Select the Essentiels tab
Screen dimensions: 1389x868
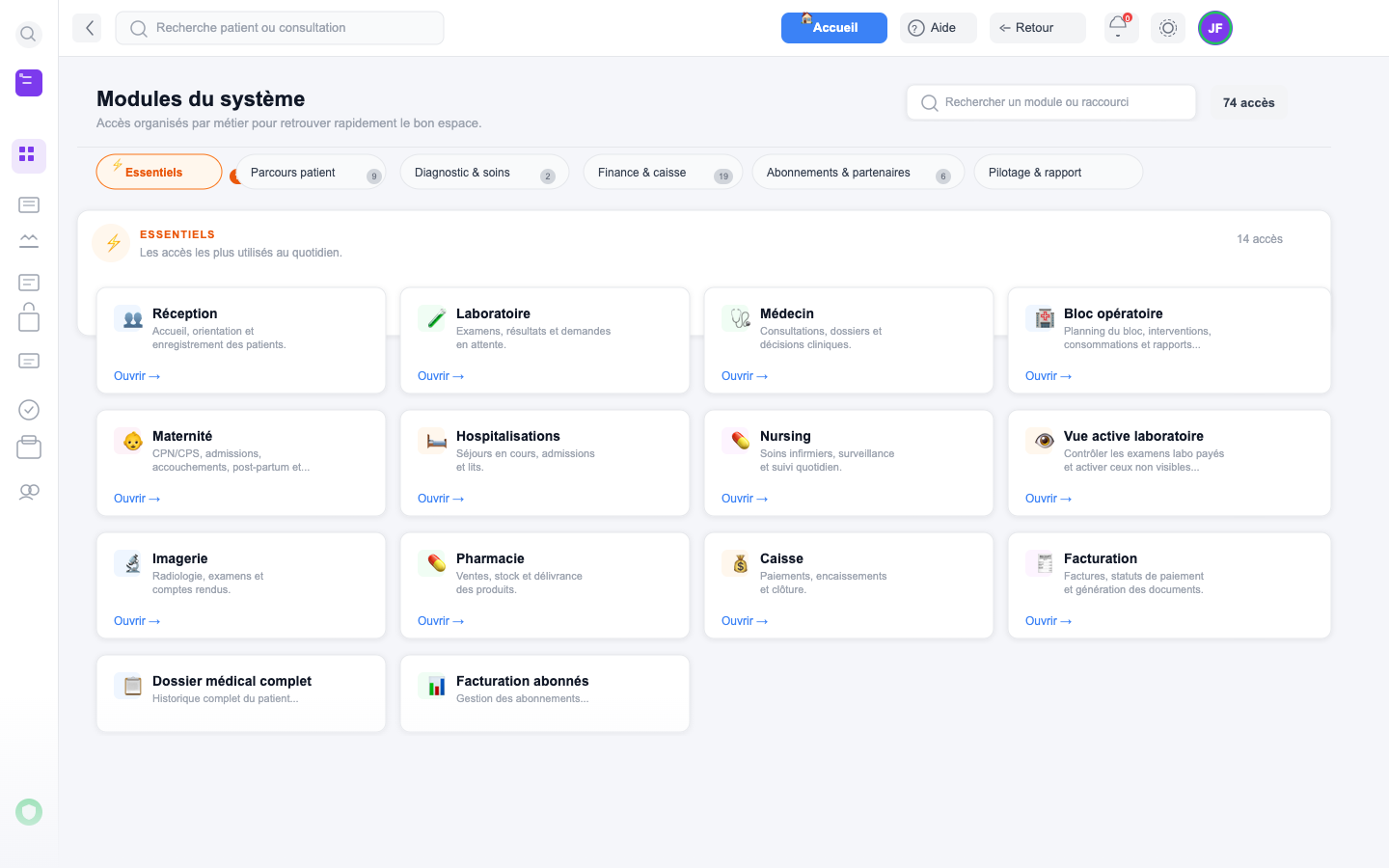pos(159,172)
